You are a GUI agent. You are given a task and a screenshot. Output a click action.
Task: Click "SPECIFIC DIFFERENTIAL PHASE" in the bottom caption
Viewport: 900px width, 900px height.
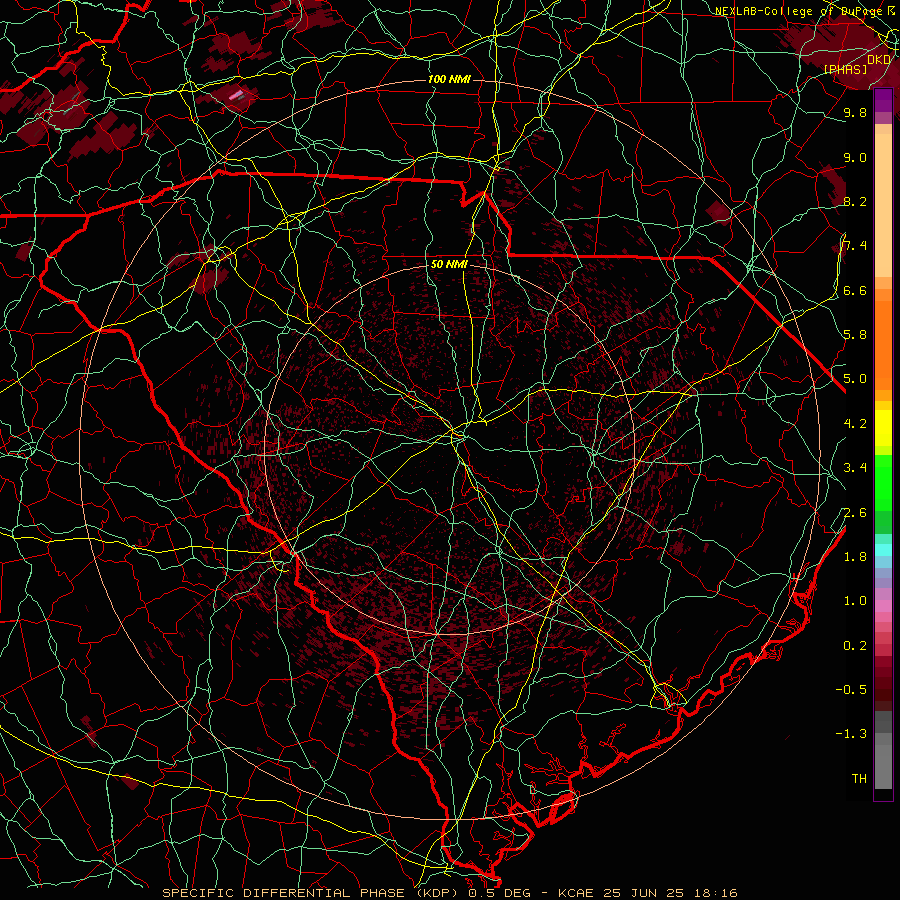(x=285, y=893)
